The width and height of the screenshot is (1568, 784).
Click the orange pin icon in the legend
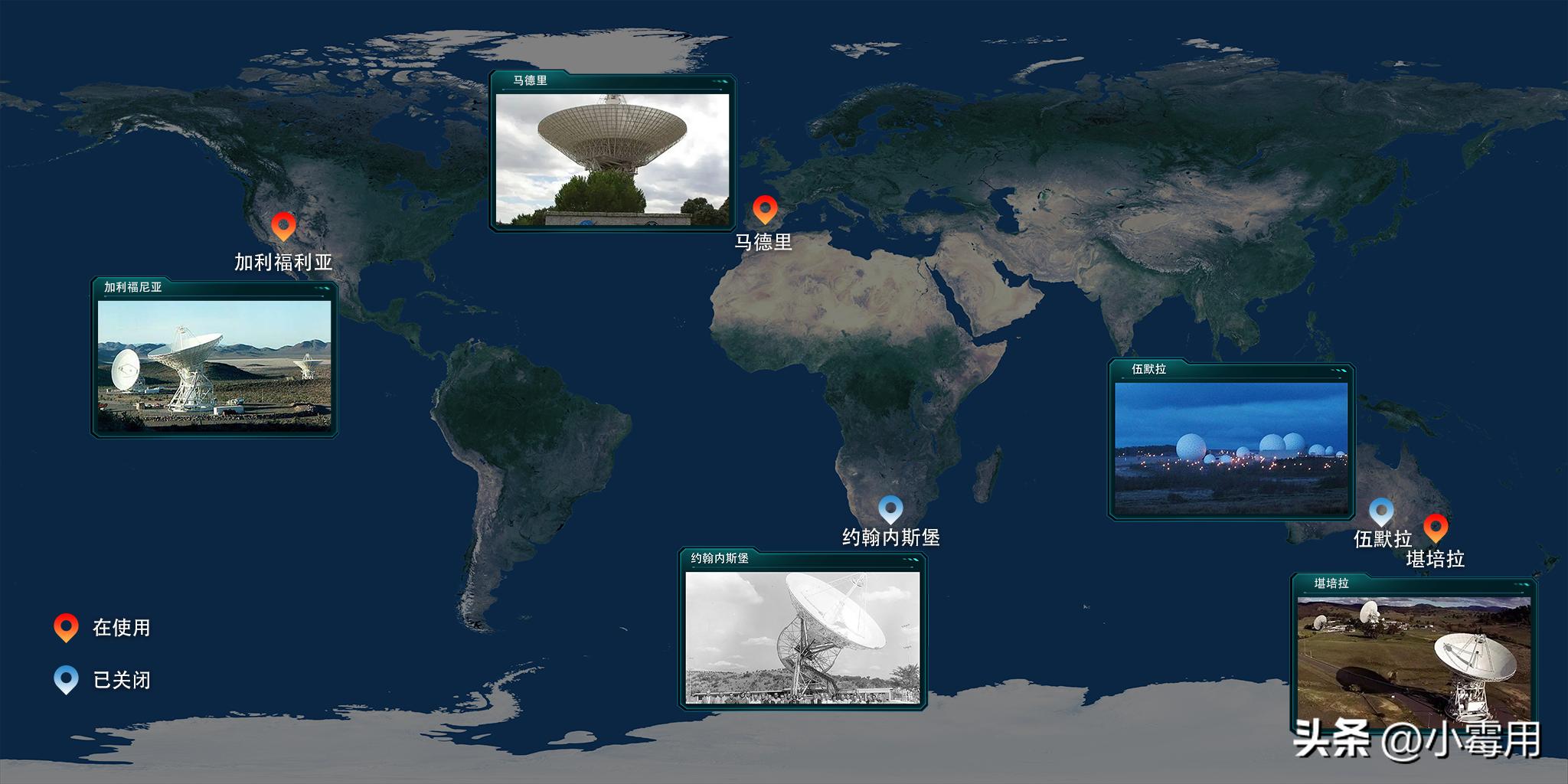[66, 628]
